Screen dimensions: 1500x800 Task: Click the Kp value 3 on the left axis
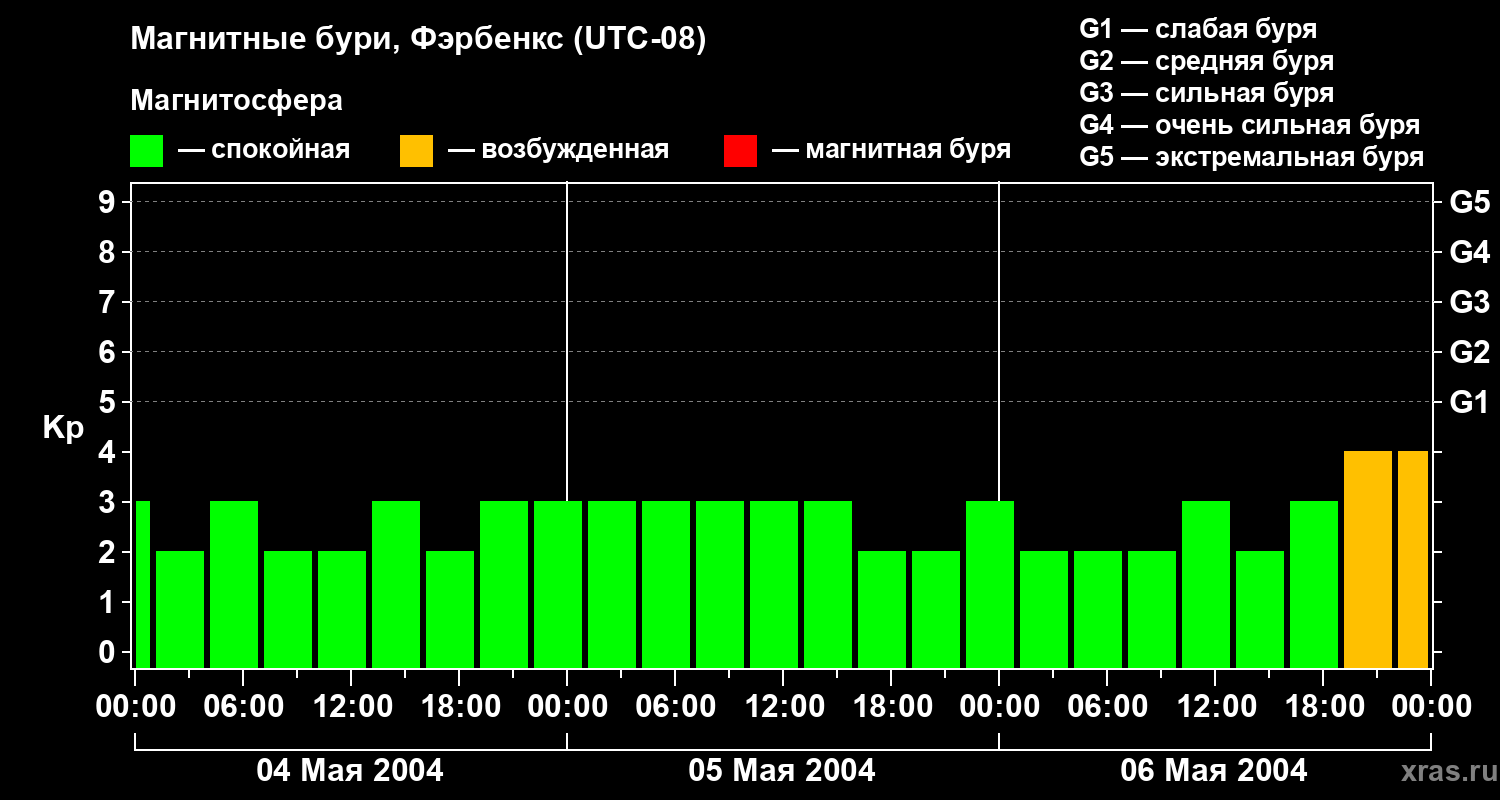(108, 502)
